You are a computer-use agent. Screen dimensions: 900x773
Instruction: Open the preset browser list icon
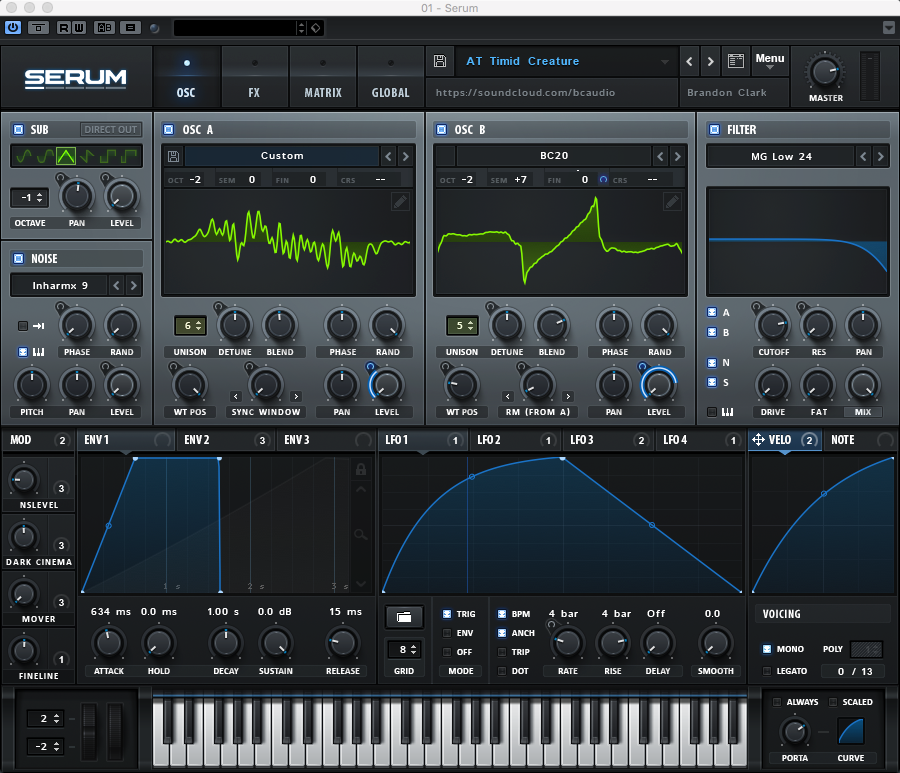click(736, 61)
